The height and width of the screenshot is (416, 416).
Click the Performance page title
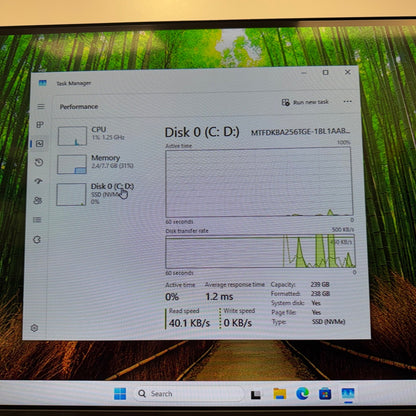click(79, 107)
